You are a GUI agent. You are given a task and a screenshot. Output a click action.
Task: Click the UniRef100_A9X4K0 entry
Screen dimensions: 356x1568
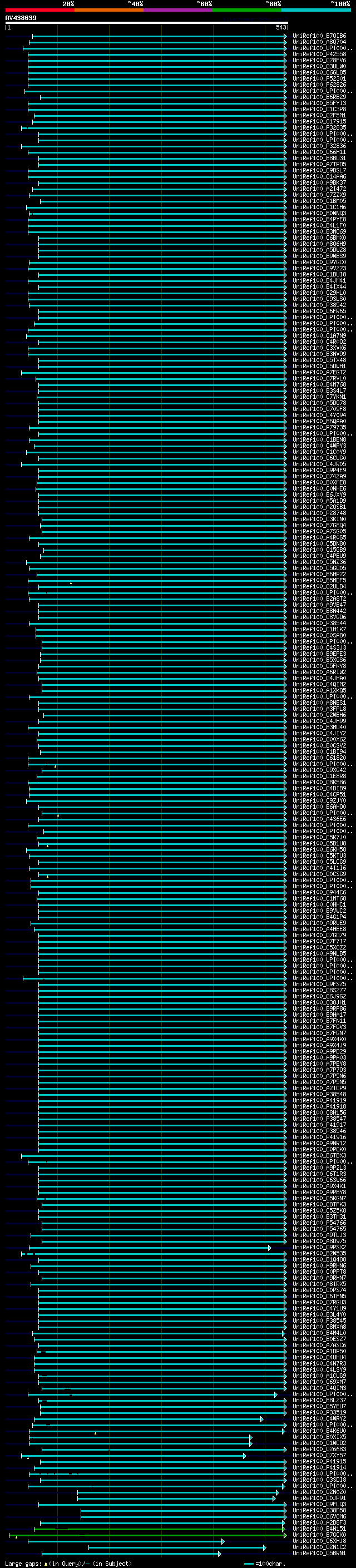click(319, 1039)
